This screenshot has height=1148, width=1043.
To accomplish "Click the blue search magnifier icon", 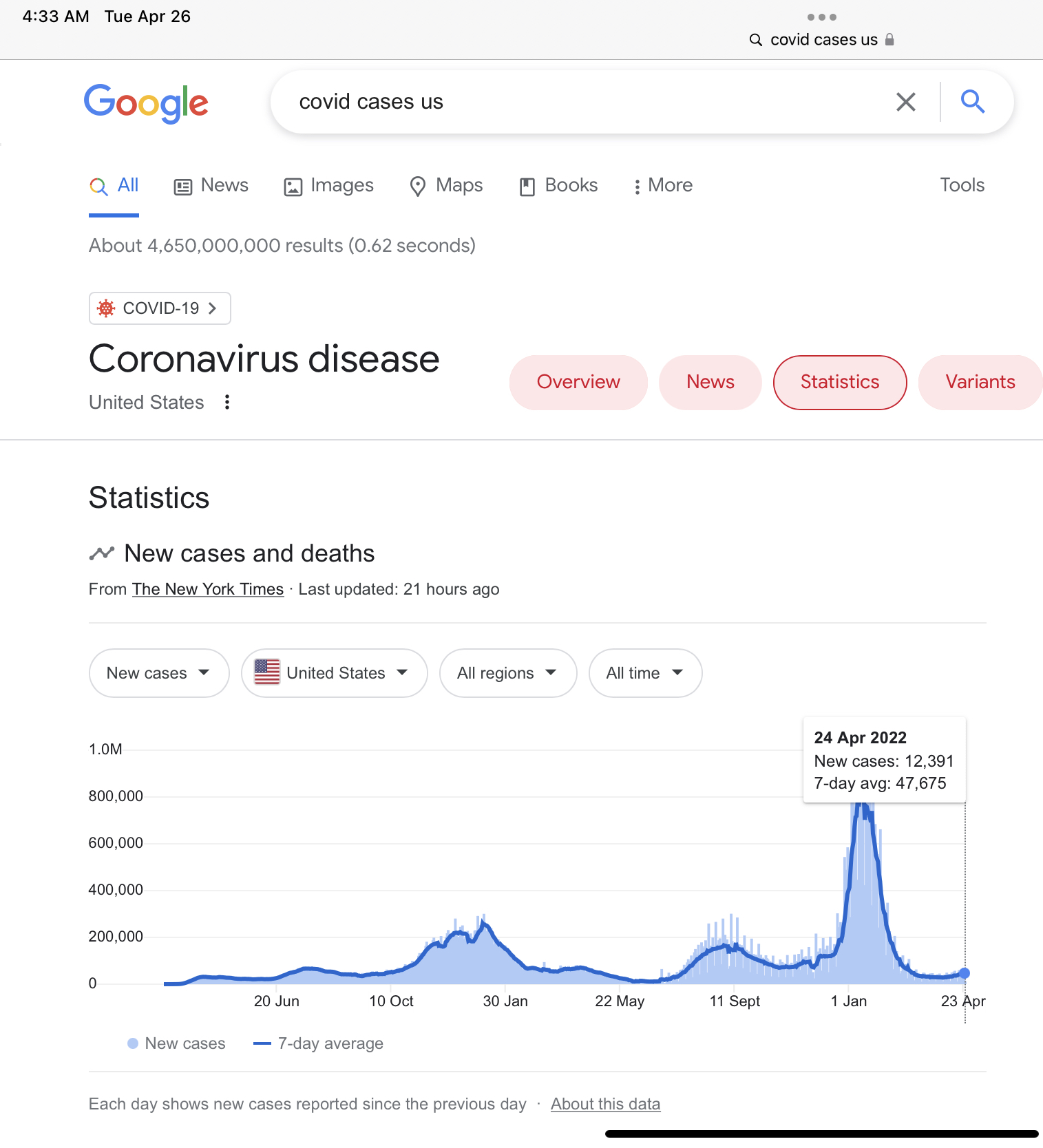I will 972,102.
